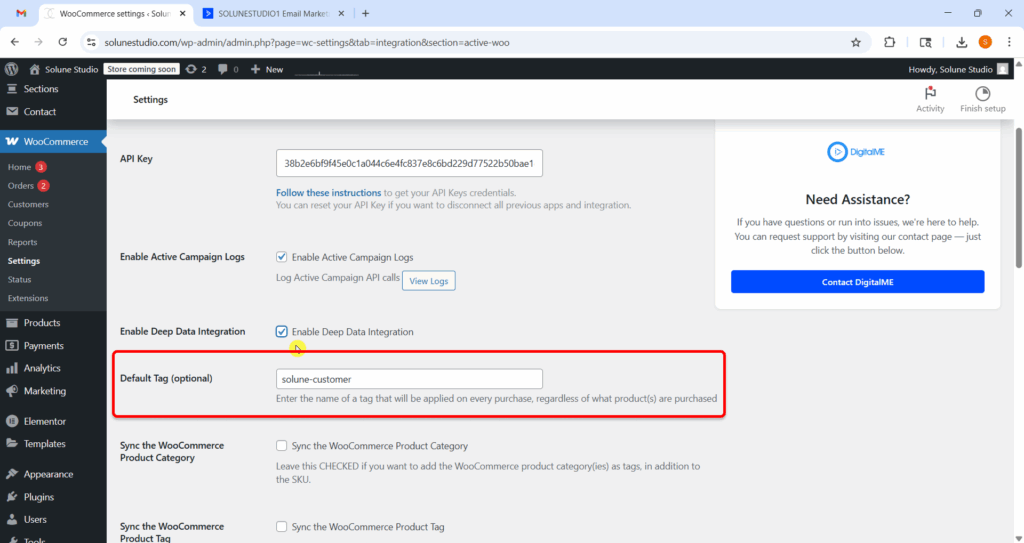Open Appearance in the sidebar
Image resolution: width=1024 pixels, height=543 pixels.
pos(48,474)
